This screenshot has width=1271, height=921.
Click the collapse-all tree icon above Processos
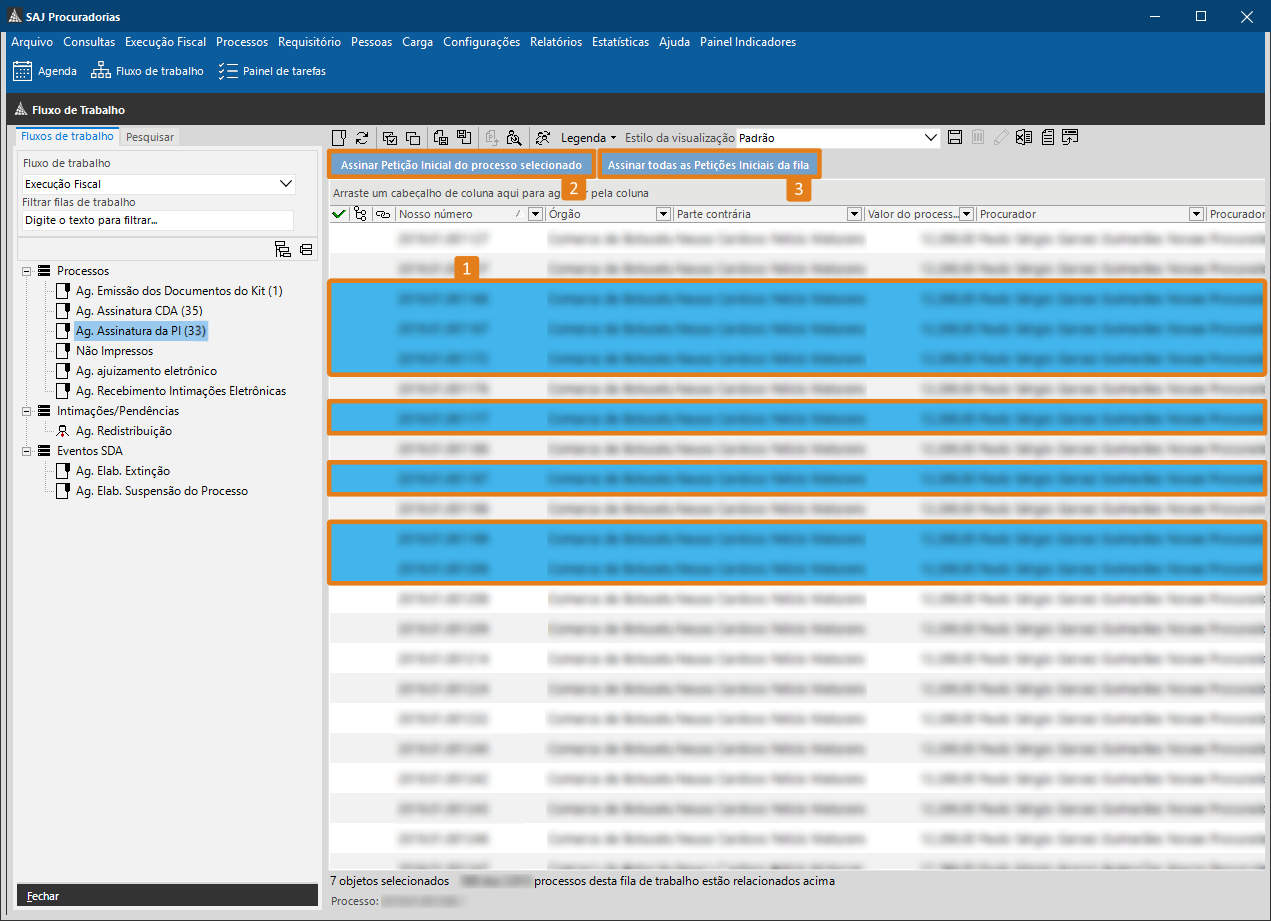tap(305, 250)
